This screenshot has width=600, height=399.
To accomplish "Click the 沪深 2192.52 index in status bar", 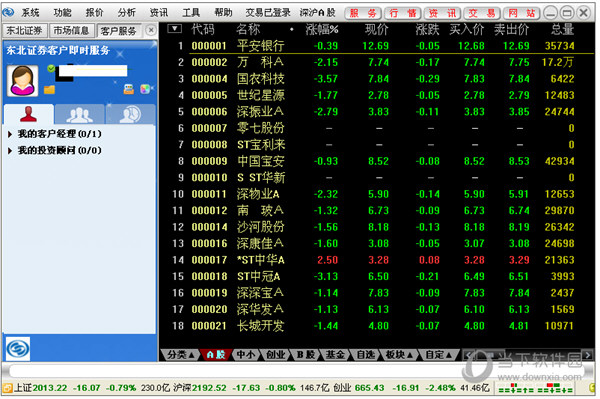I will point(200,388).
